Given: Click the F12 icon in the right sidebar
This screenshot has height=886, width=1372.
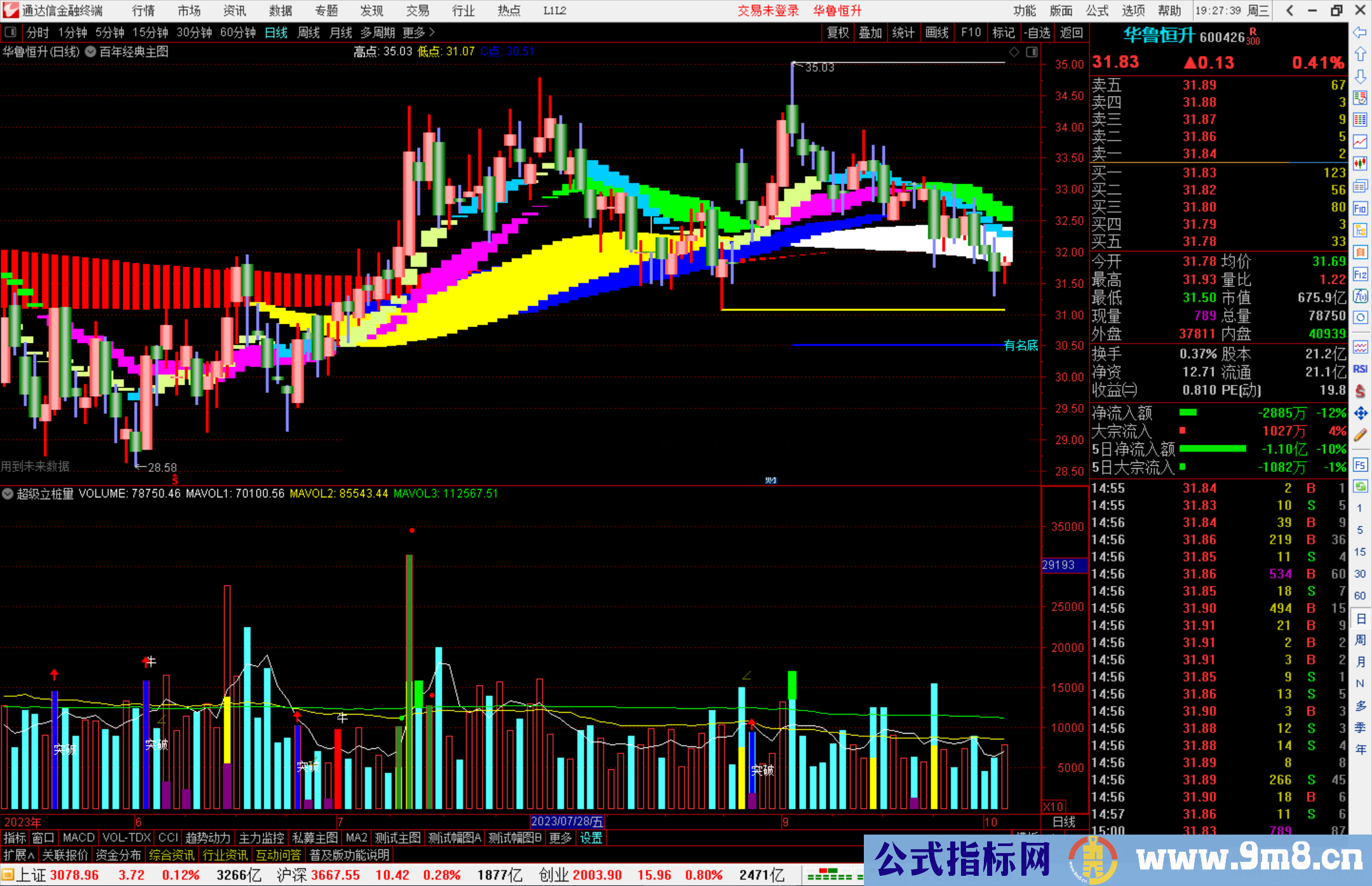Looking at the screenshot, I should (1360, 274).
